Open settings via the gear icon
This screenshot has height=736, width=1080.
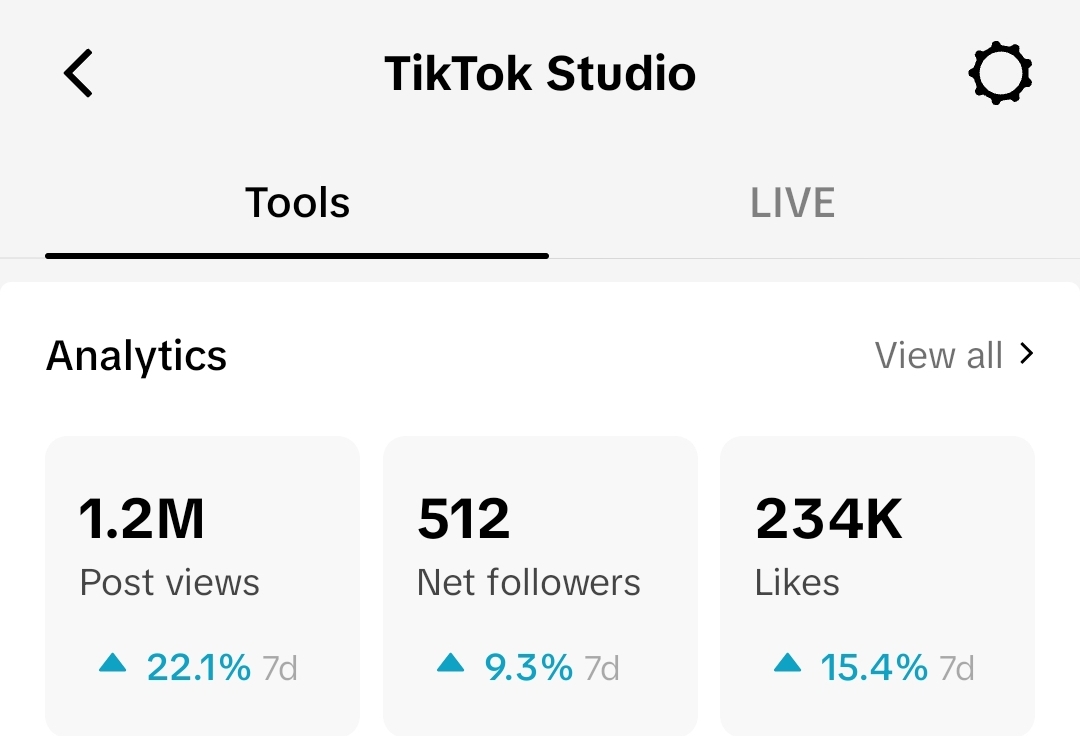(1000, 74)
